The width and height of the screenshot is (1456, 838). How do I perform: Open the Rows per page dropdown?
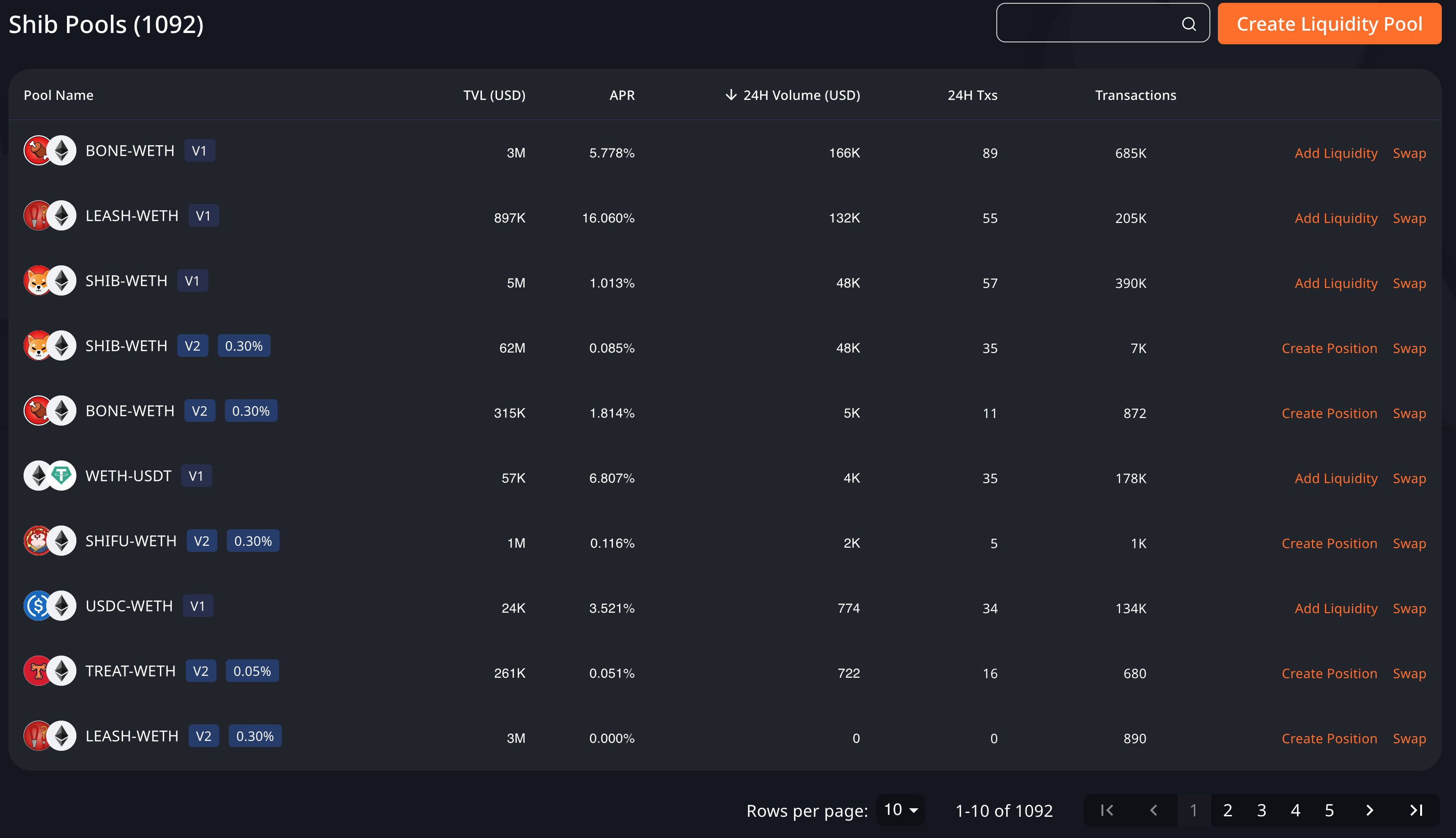click(x=901, y=810)
